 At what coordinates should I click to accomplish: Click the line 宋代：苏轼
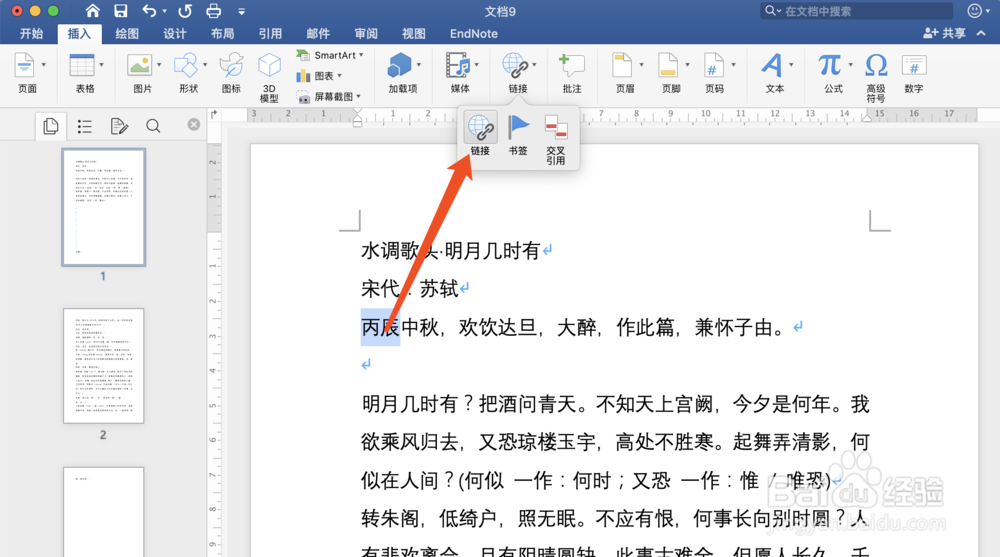click(409, 289)
